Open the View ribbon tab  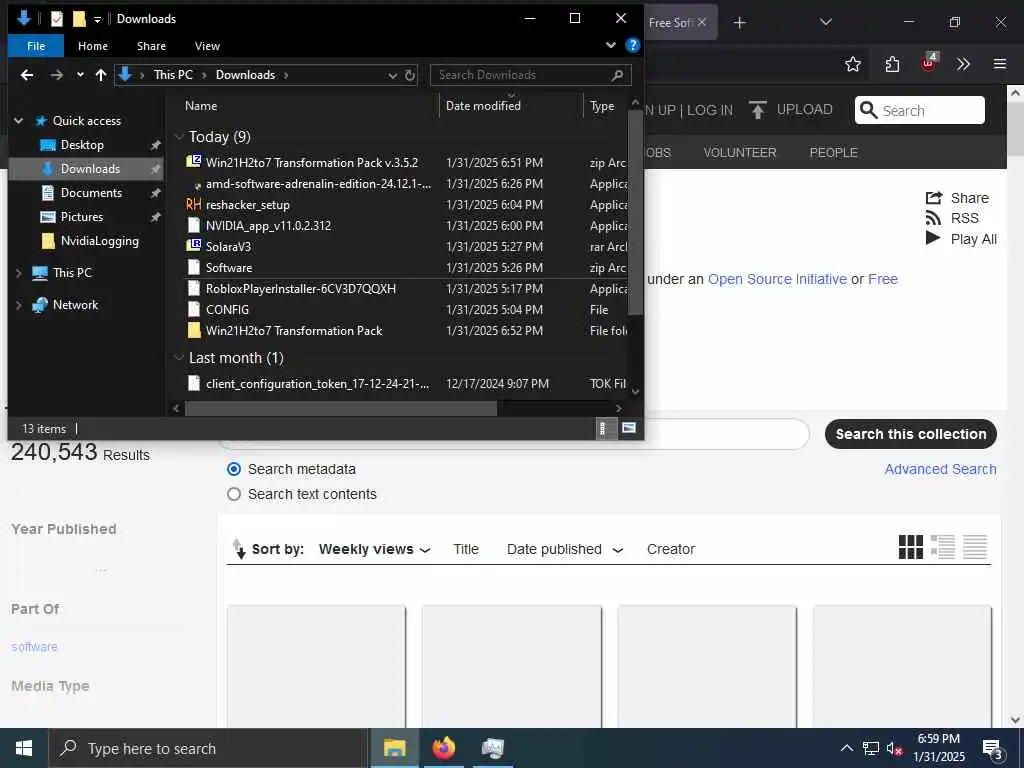(x=207, y=46)
